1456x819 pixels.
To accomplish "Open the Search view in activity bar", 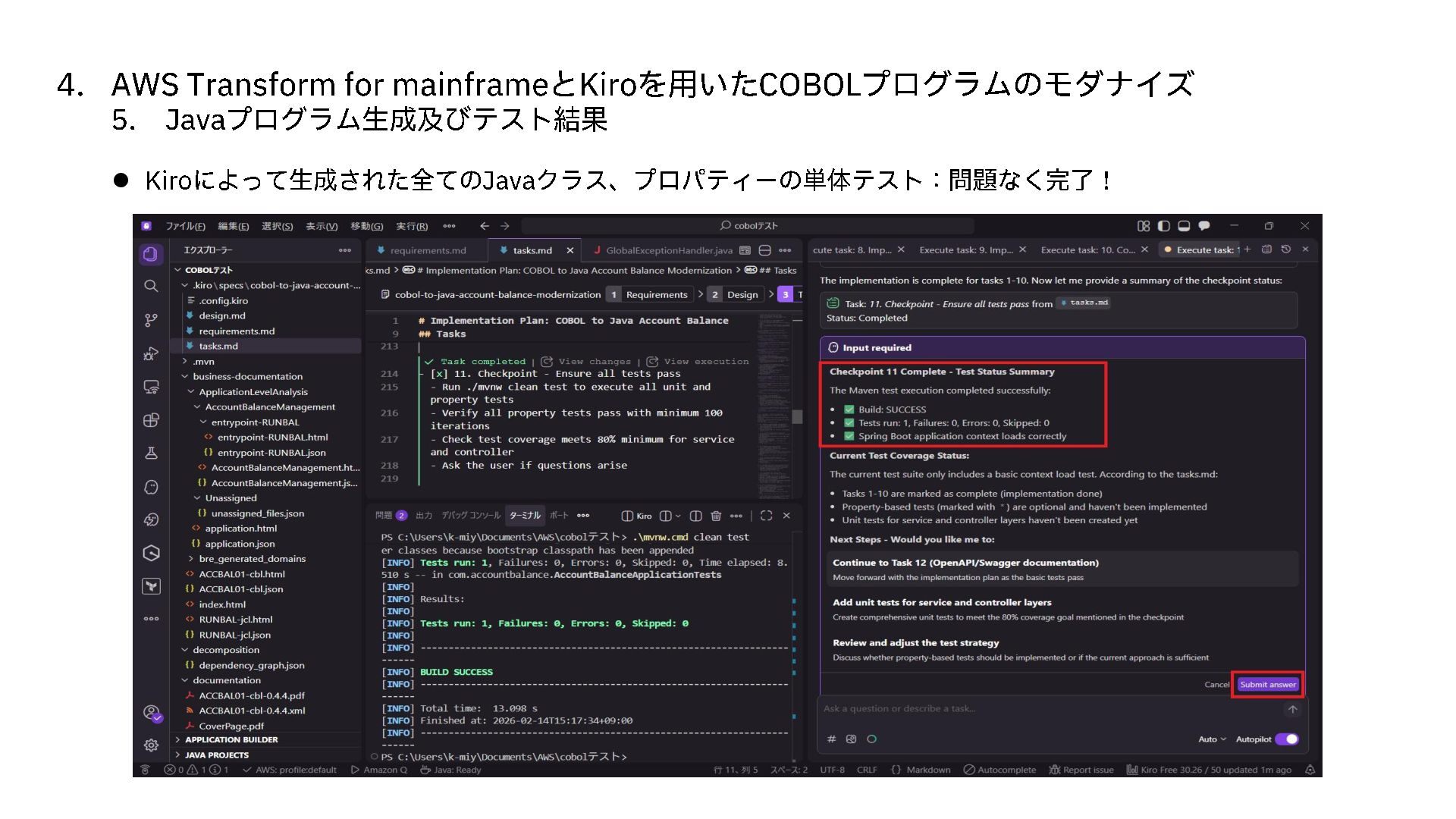I will pyautogui.click(x=151, y=286).
